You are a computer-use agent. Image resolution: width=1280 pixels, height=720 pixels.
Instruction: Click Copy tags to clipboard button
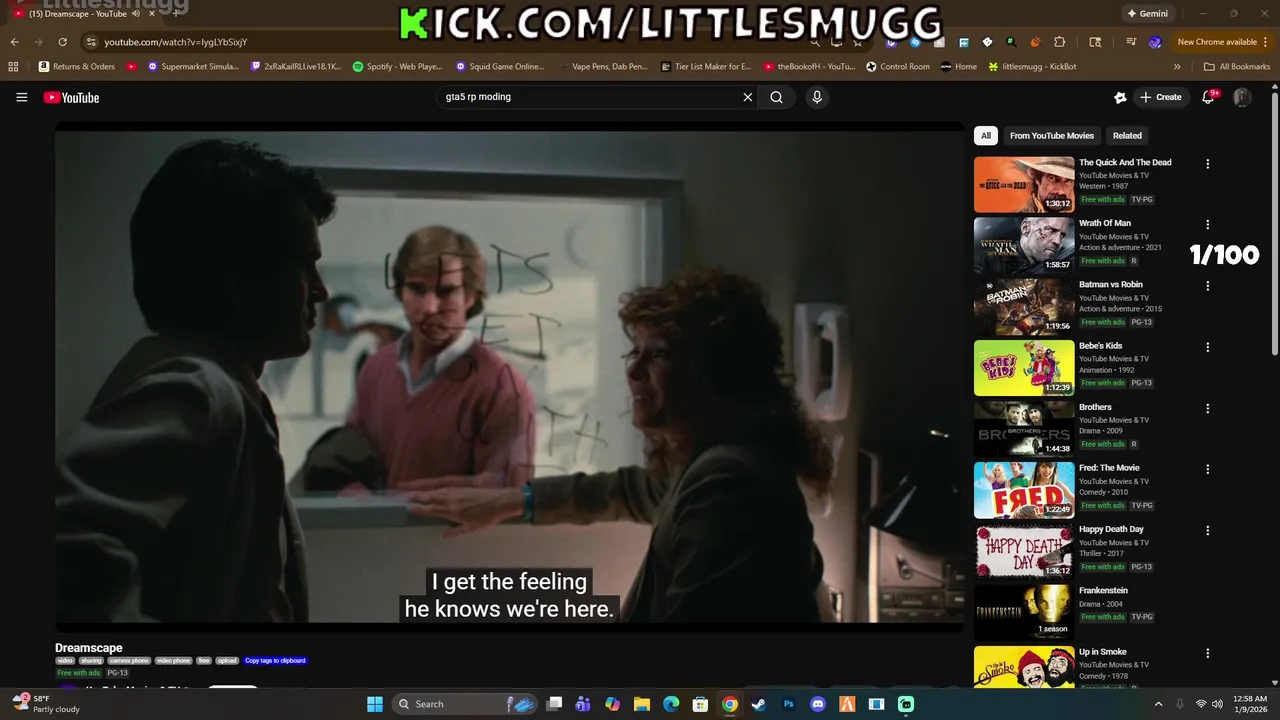pos(275,661)
